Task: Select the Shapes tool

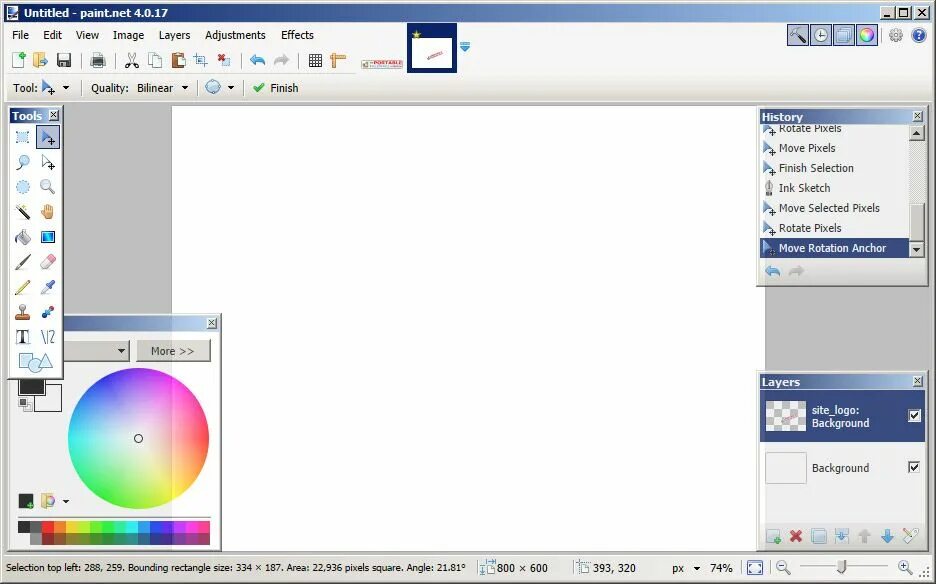Action: (35, 362)
